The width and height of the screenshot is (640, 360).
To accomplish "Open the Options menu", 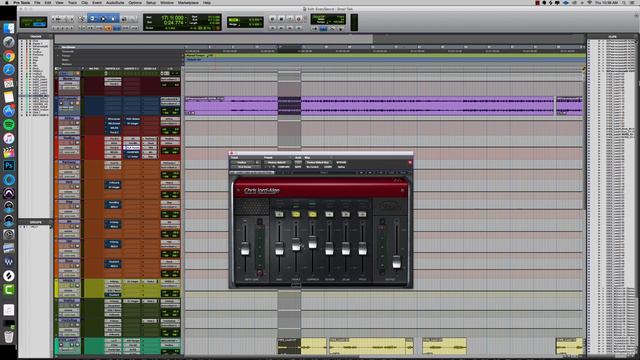I will (x=135, y=2).
